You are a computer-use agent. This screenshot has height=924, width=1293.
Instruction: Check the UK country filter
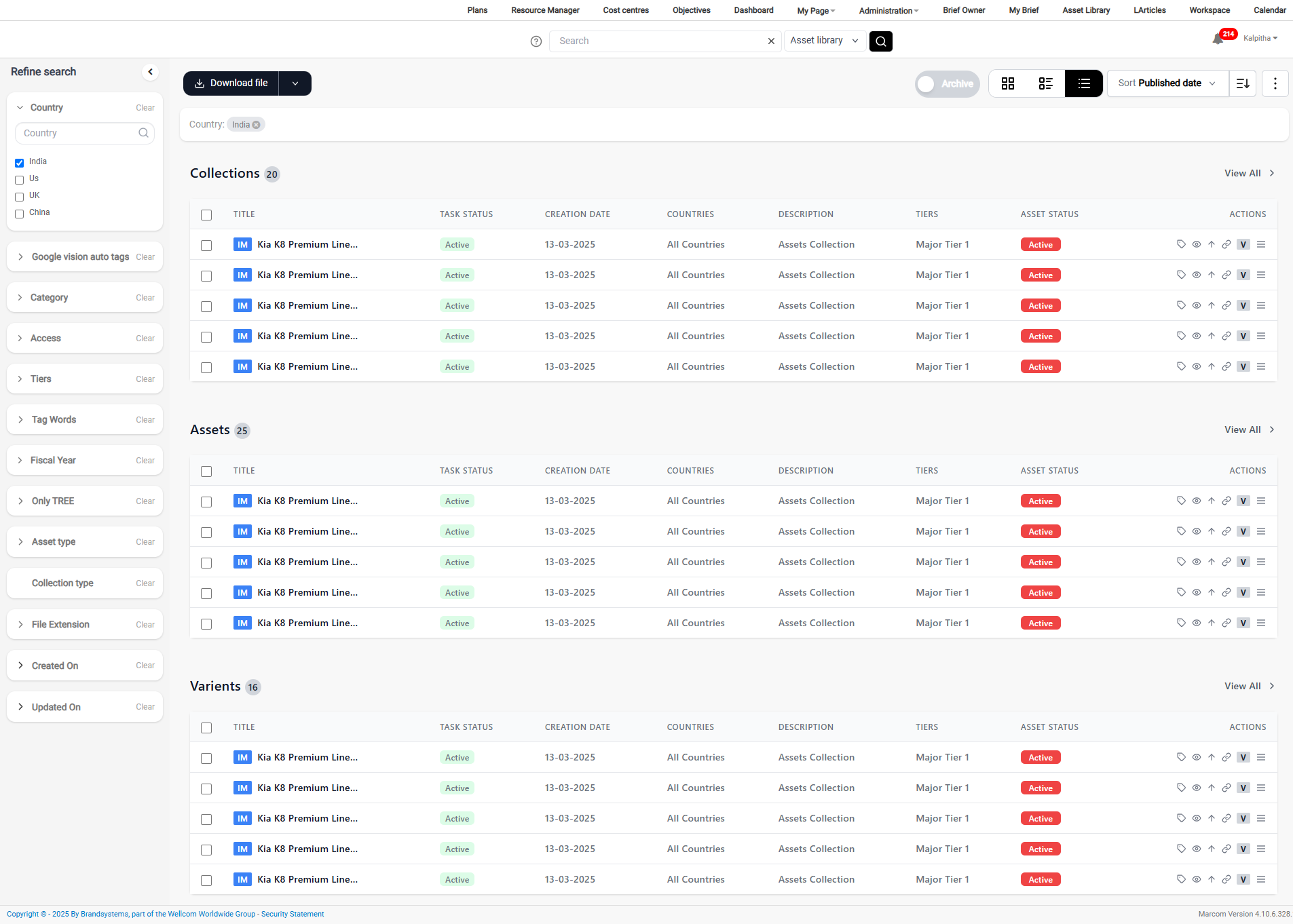pyautogui.click(x=20, y=197)
